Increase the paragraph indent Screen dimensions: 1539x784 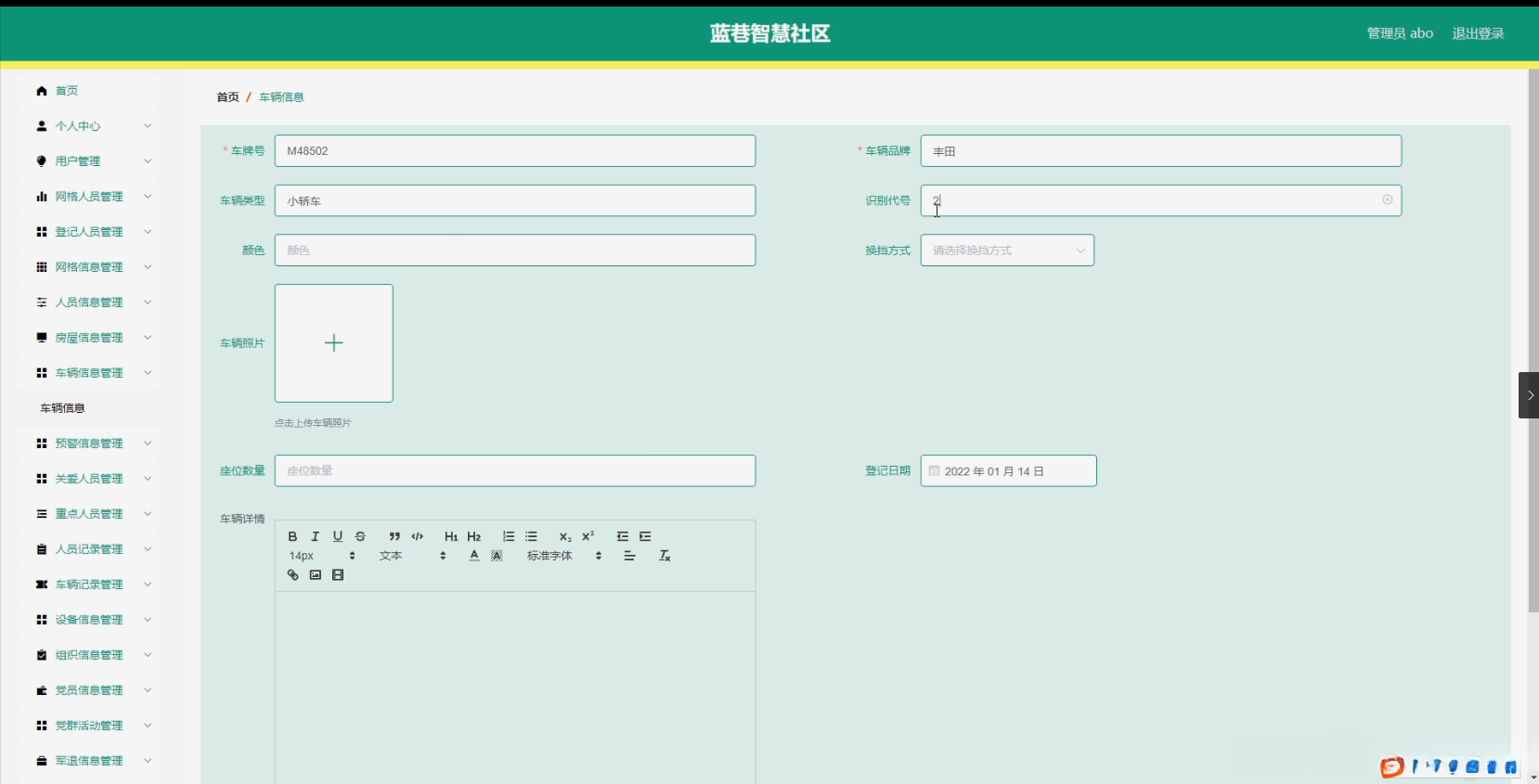tap(645, 536)
